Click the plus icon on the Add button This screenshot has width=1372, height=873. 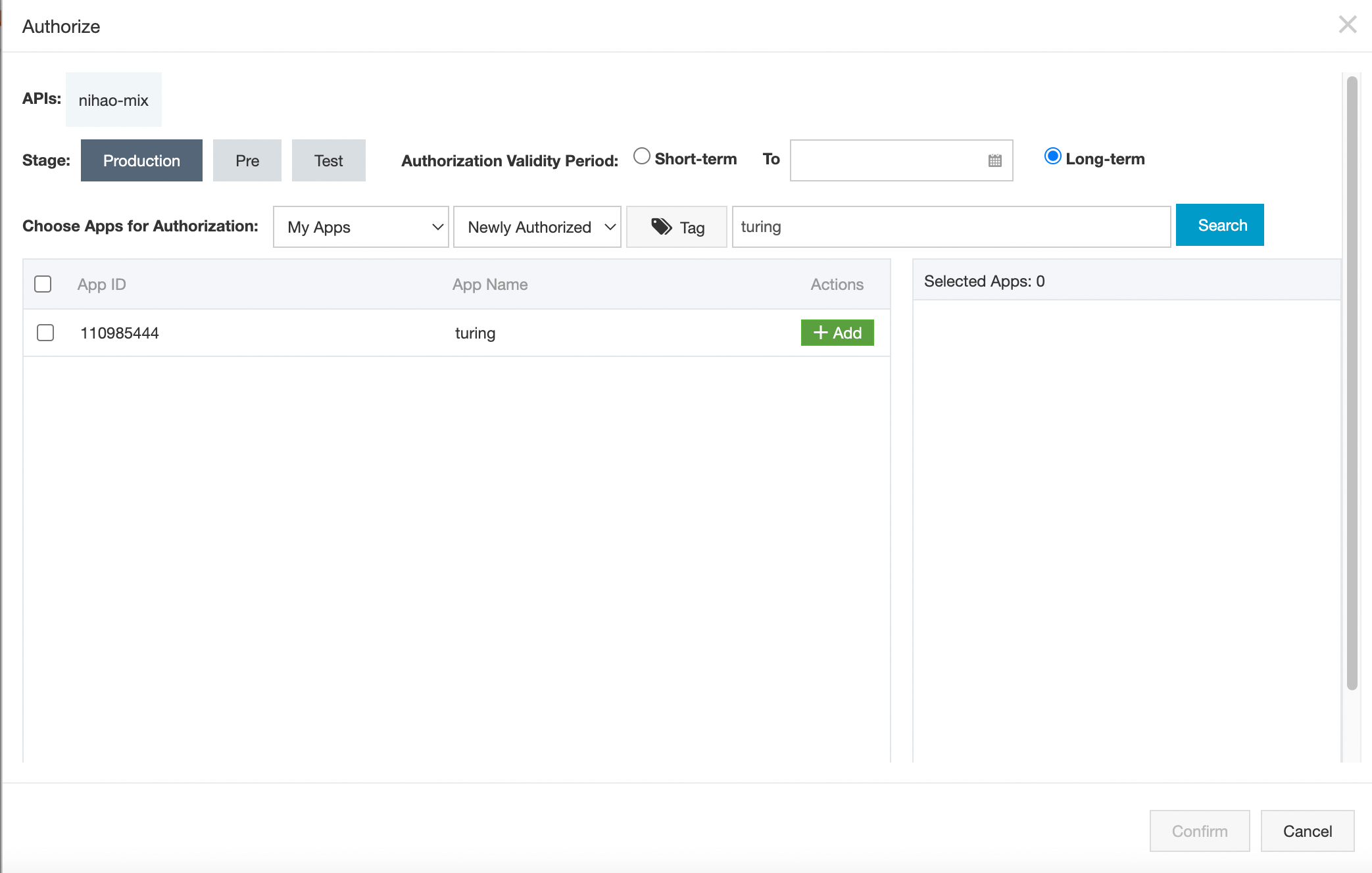click(x=820, y=333)
